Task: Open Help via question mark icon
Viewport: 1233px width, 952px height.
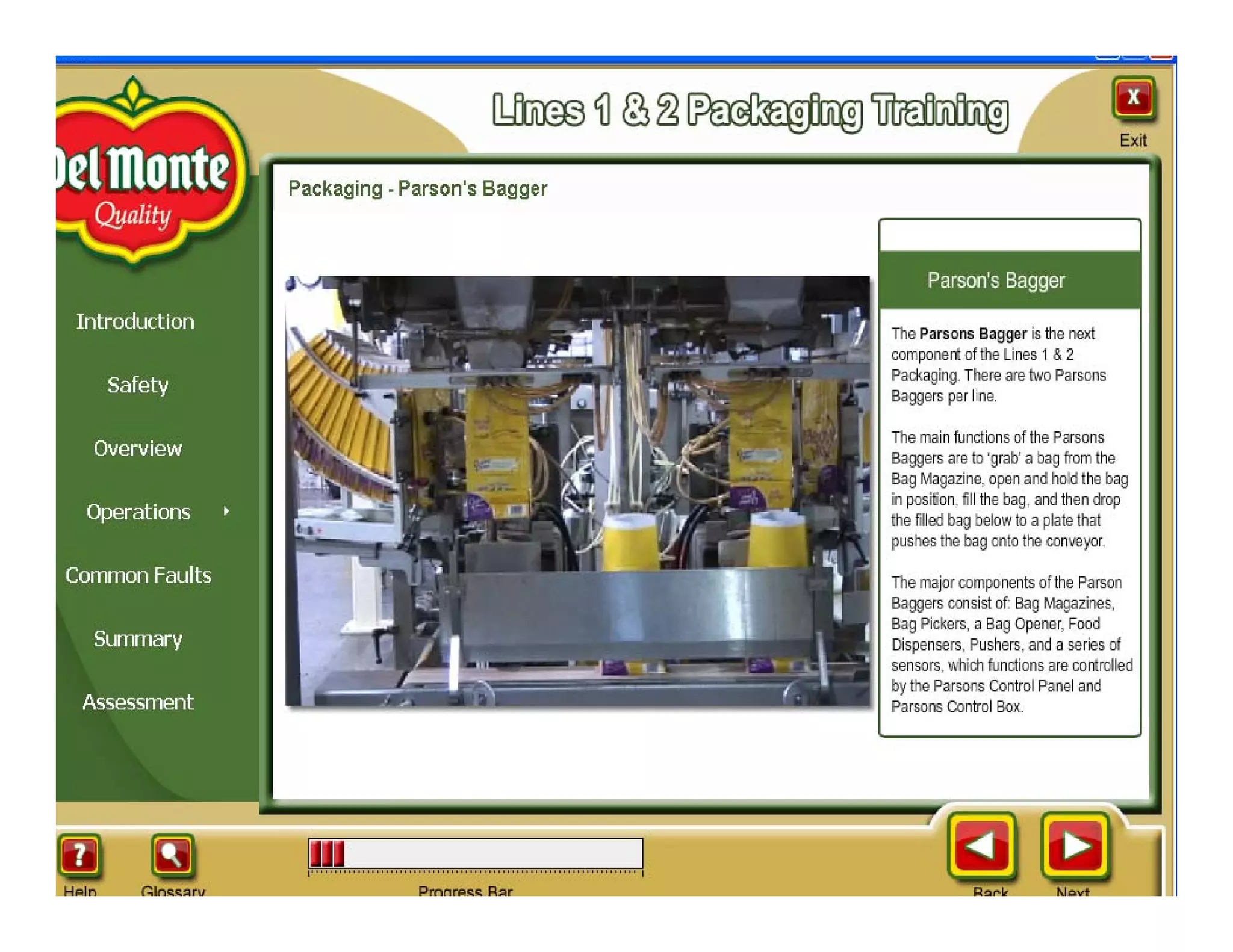Action: 79,855
